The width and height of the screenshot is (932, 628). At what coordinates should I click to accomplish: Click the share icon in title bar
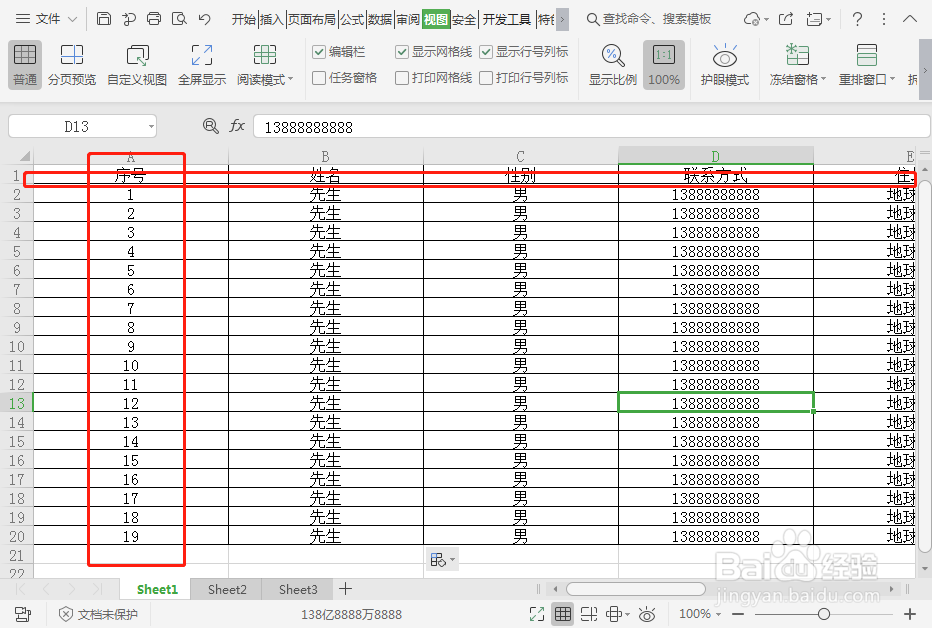click(x=786, y=19)
